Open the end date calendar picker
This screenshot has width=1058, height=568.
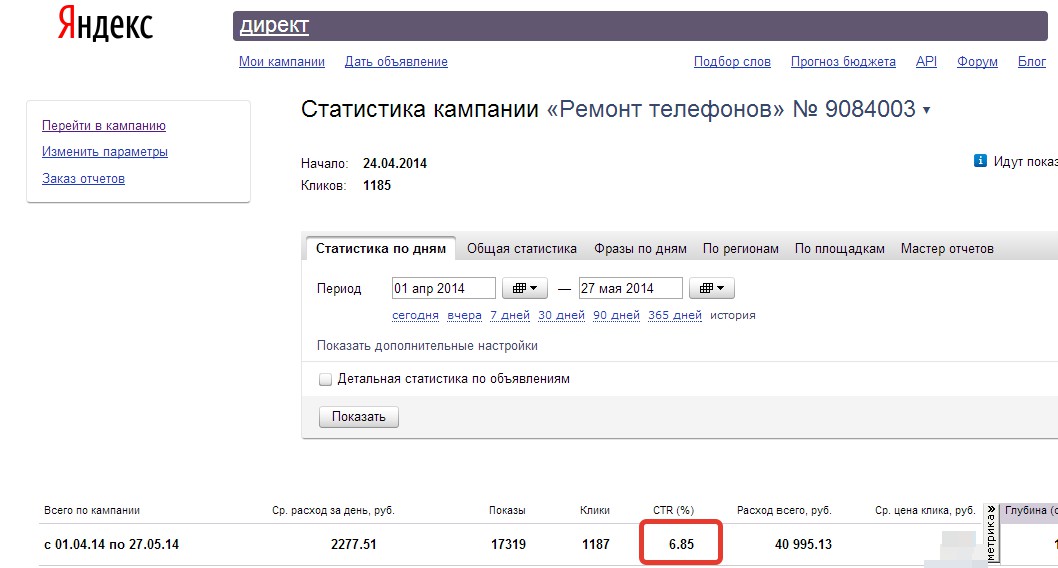pos(712,288)
